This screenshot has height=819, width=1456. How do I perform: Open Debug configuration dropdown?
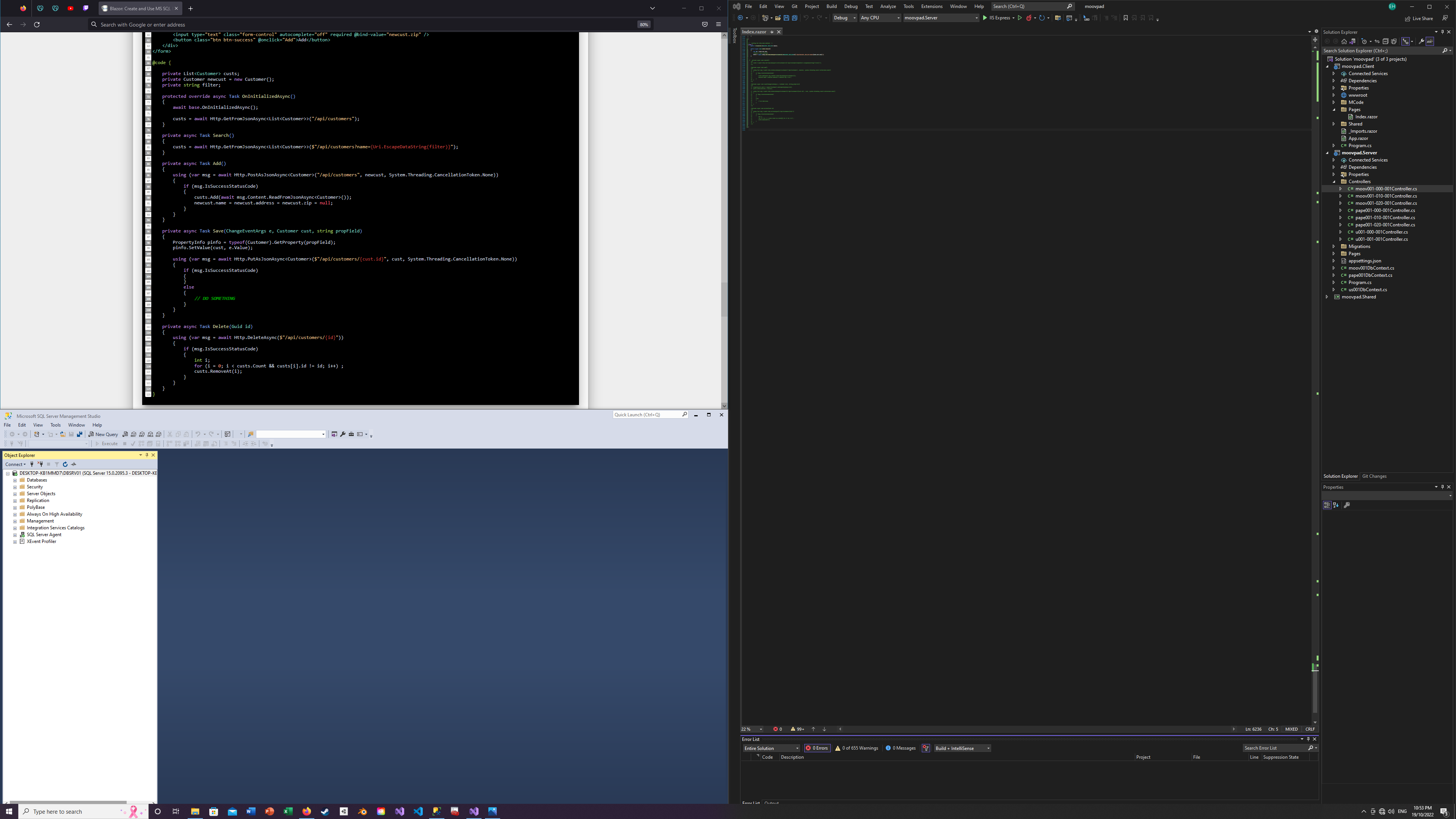tap(844, 18)
